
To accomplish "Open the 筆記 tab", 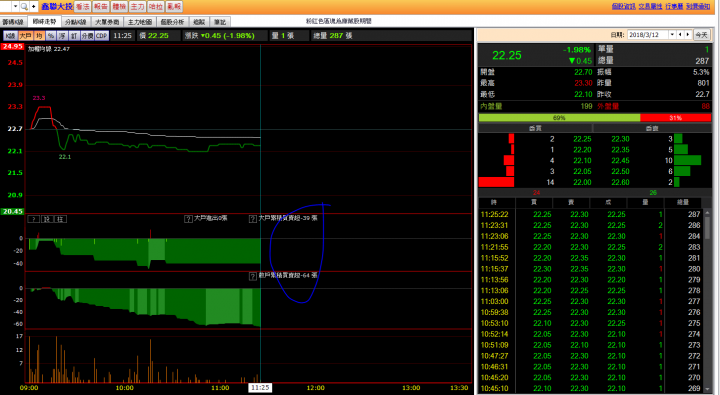I will click(220, 22).
